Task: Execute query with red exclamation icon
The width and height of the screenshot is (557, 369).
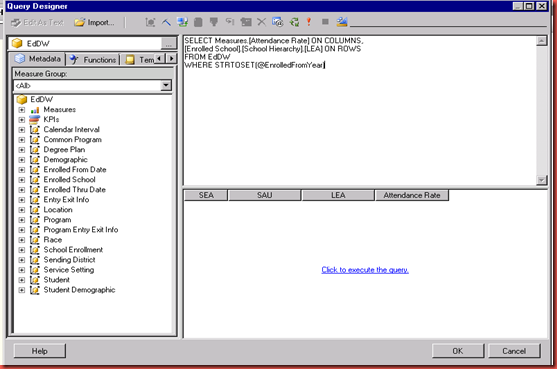Action: pyautogui.click(x=309, y=22)
